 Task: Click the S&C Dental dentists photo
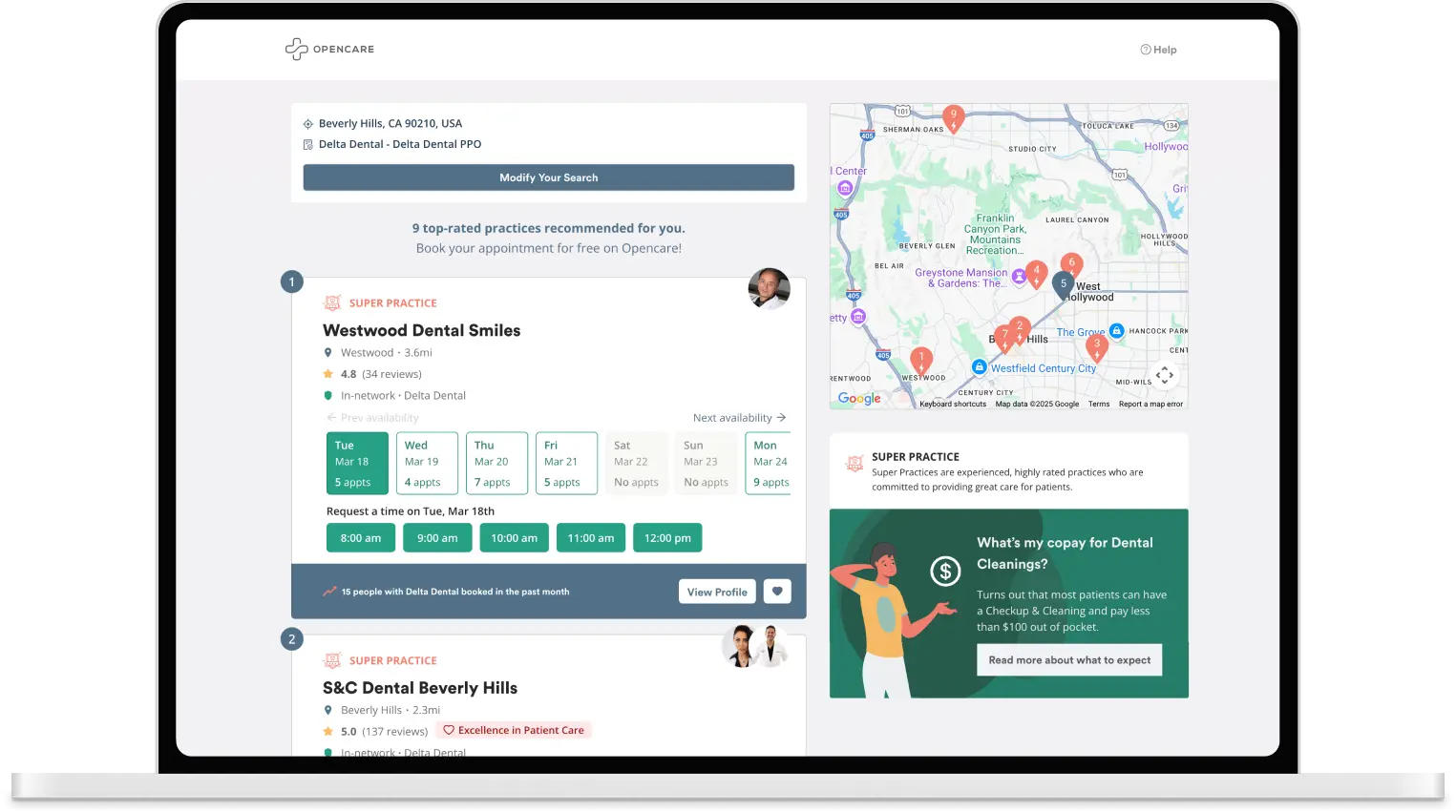755,646
